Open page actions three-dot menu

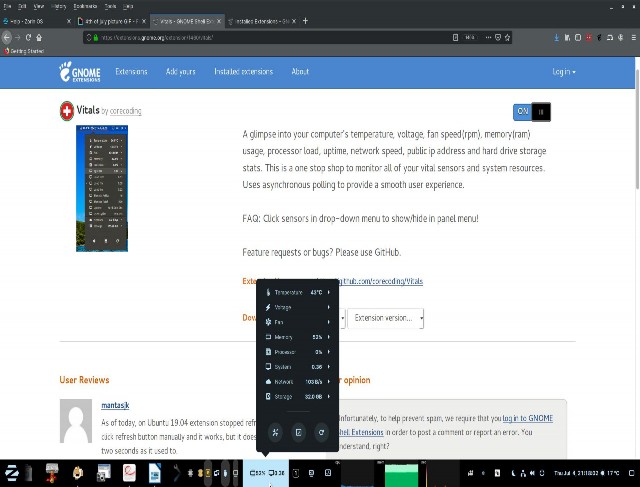(x=488, y=38)
